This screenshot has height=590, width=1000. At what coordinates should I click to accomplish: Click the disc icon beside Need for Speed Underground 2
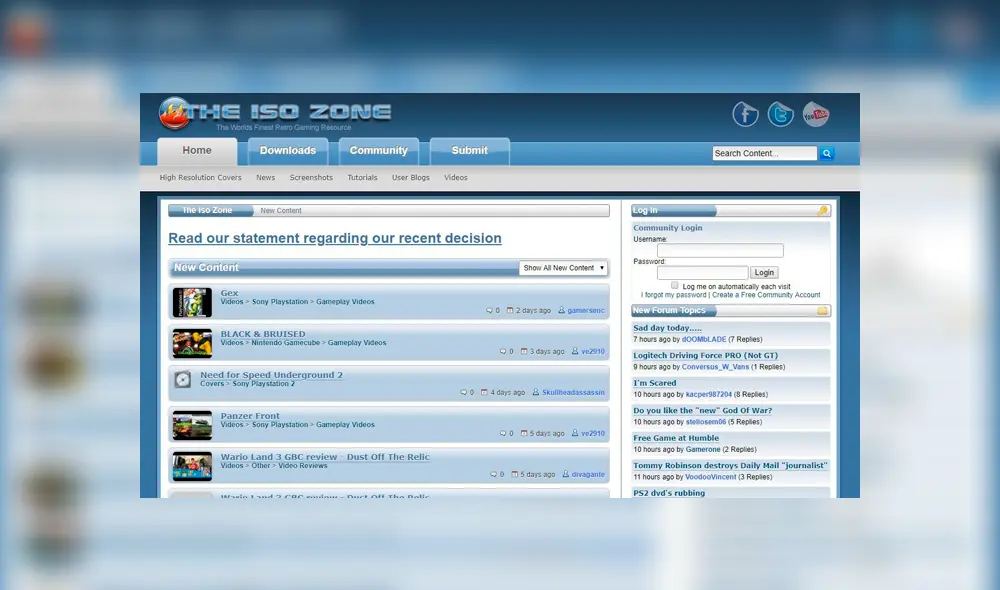click(183, 380)
